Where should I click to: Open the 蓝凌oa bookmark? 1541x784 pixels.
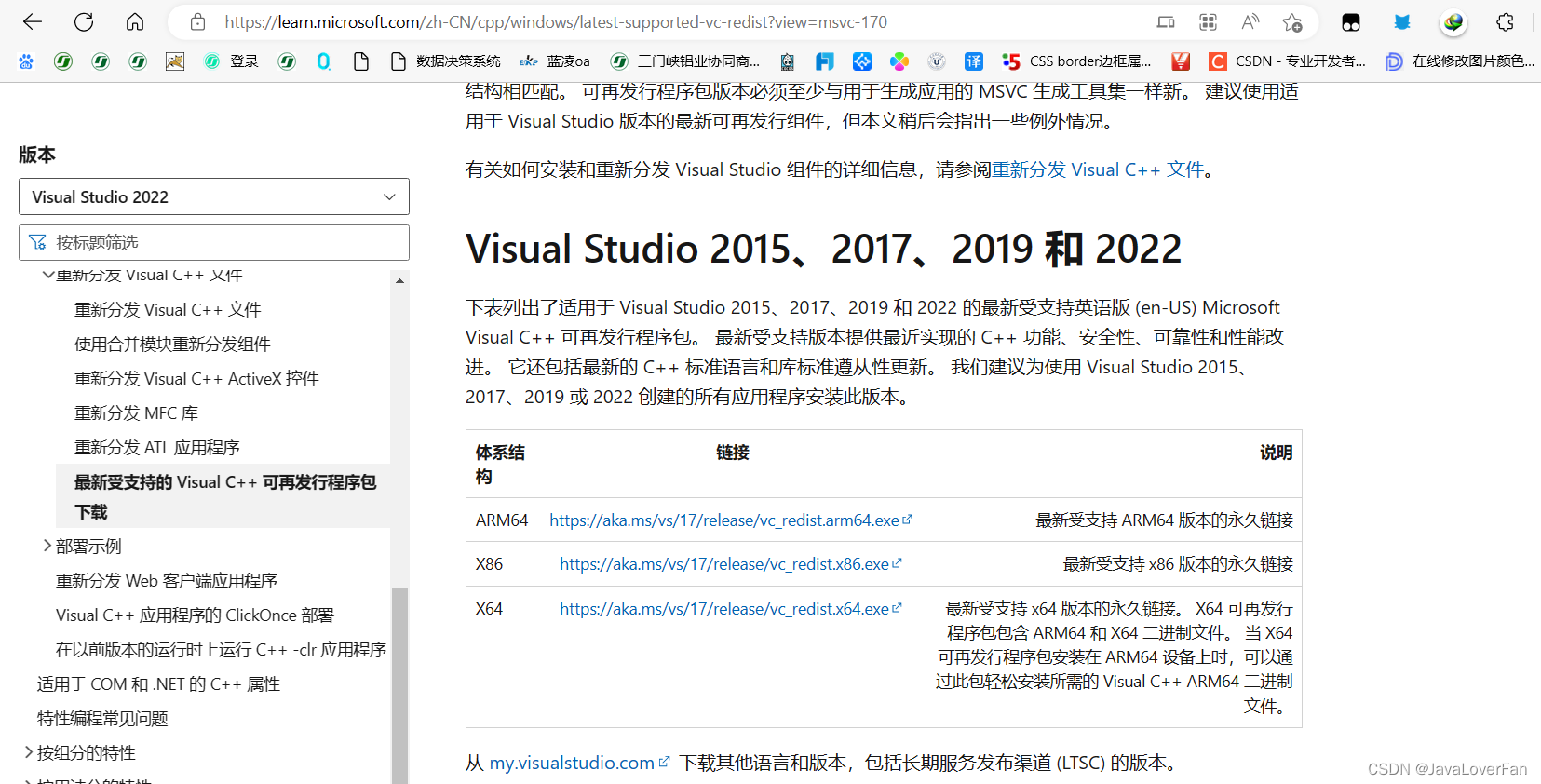(x=555, y=61)
